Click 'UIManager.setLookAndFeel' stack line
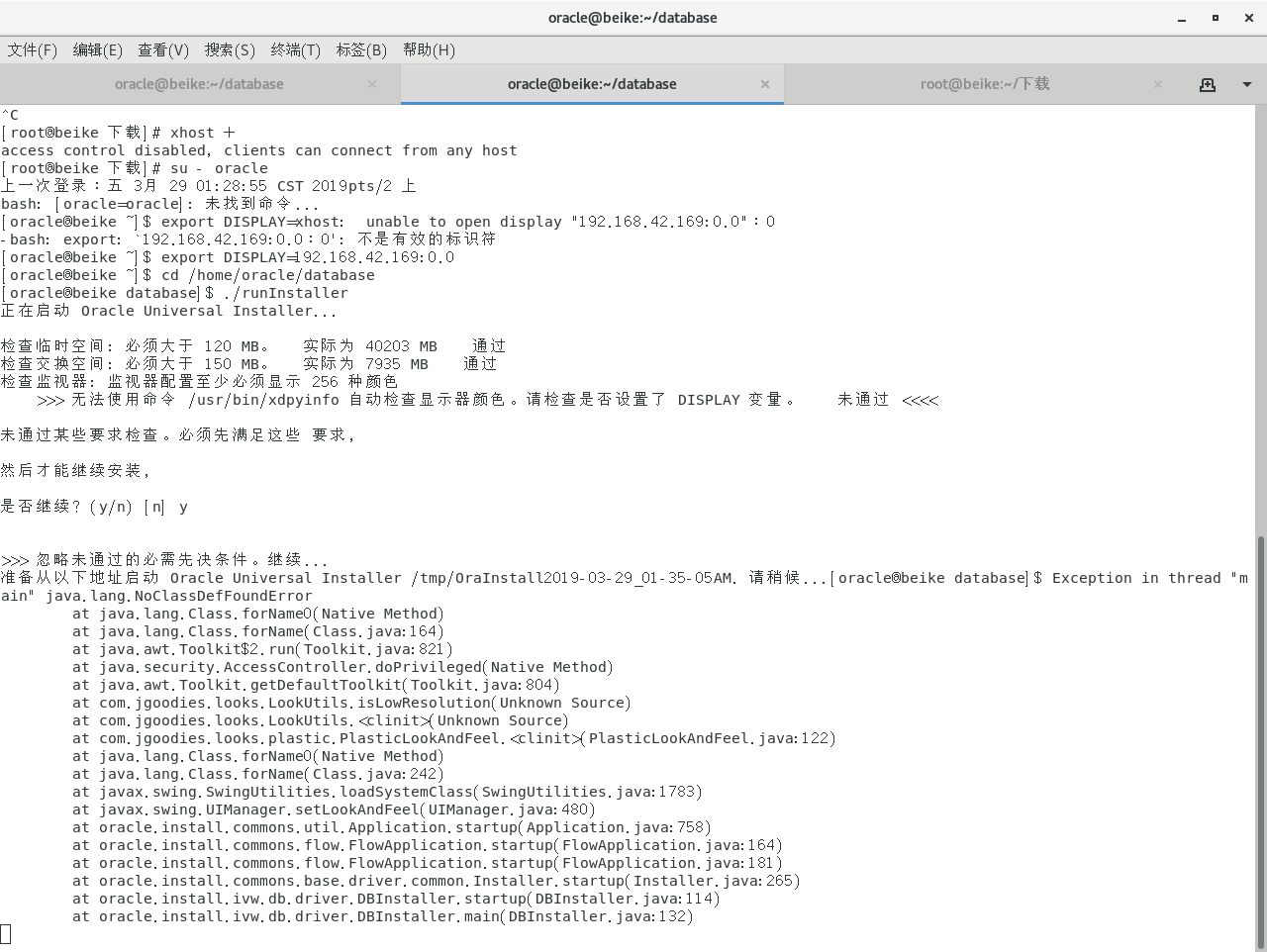 click(334, 809)
